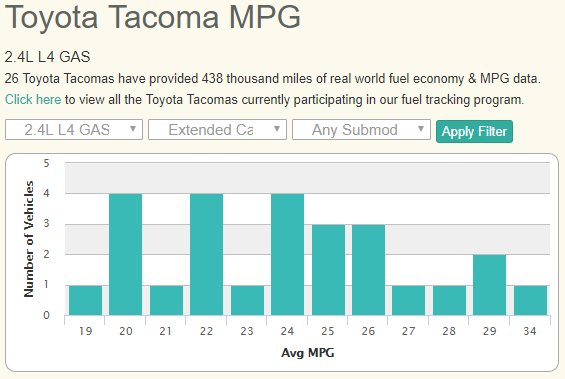Open the 2.4L L4 GAS engine dropdown
Screen dimensions: 565x379
tap(74, 130)
